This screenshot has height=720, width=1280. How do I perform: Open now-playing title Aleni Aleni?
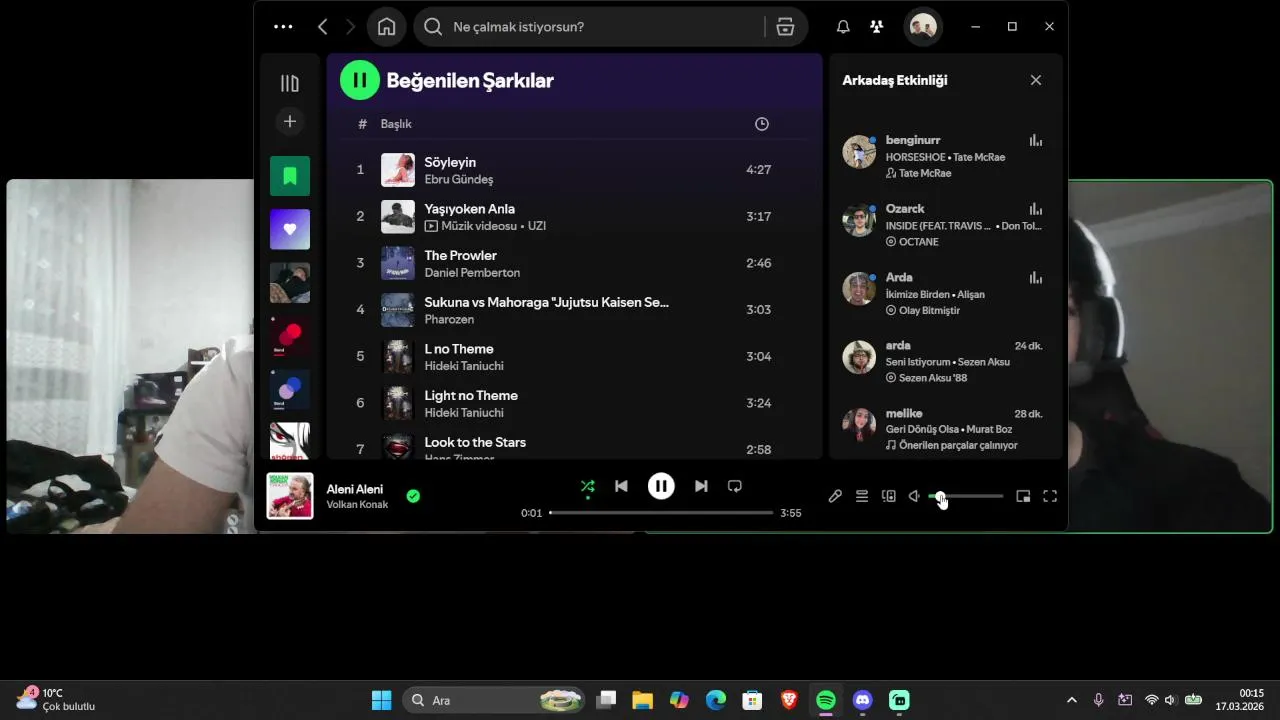point(355,489)
